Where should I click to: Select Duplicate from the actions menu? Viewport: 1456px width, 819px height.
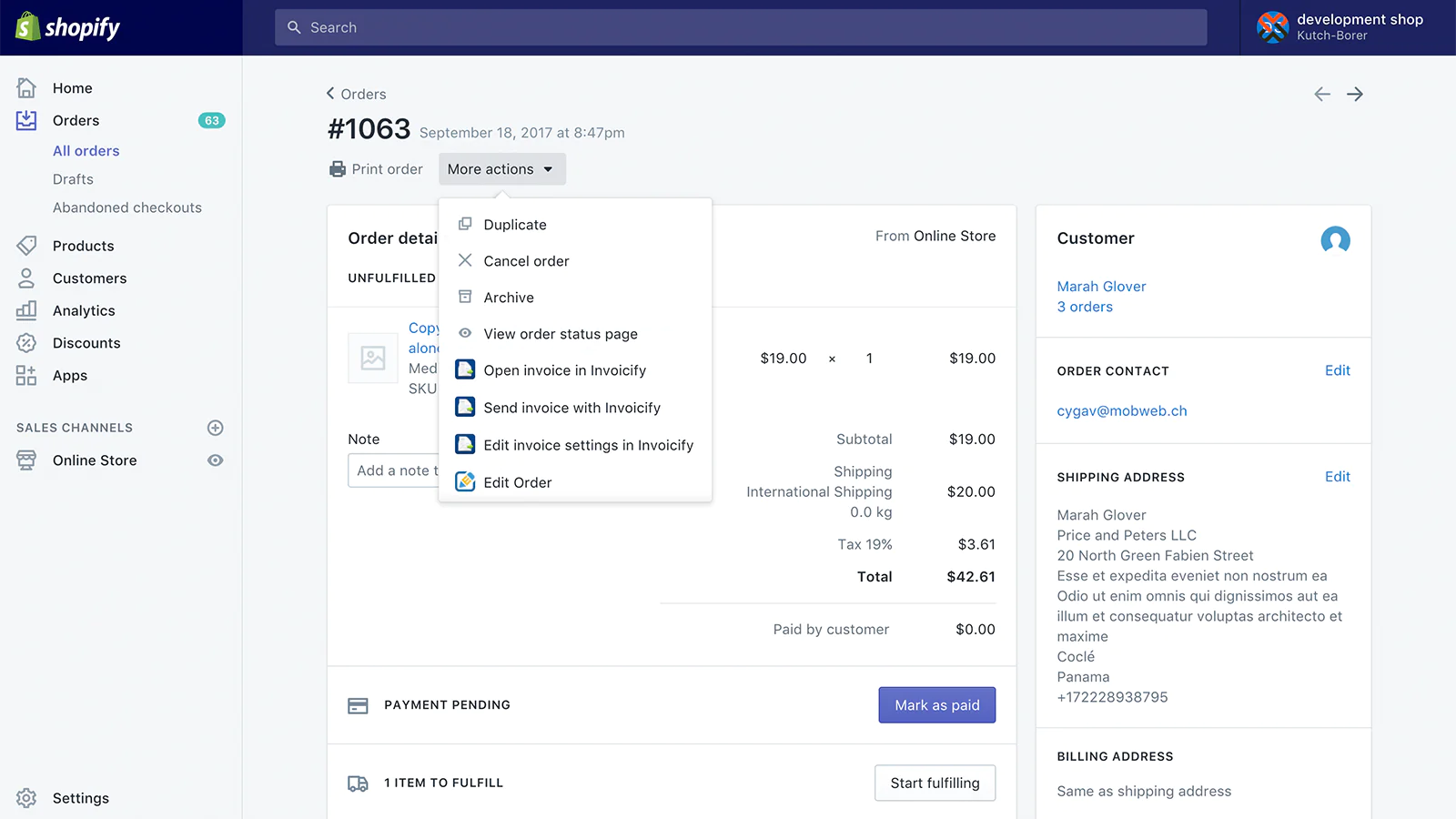[x=515, y=224]
